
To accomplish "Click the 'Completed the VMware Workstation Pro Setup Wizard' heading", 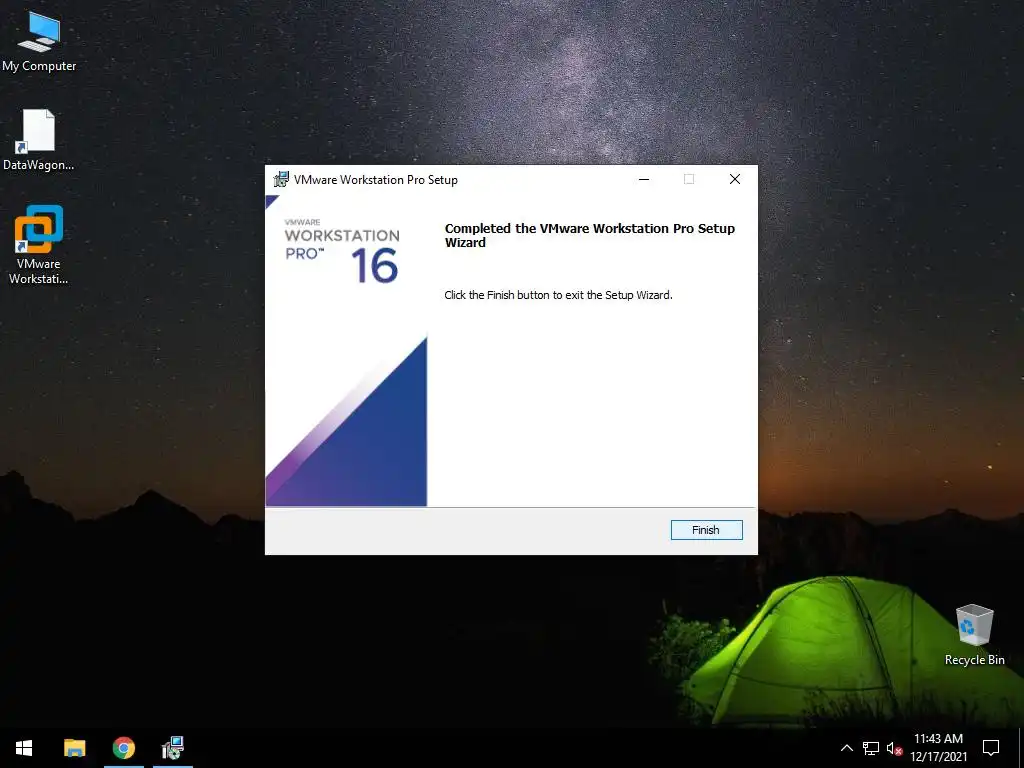I will [590, 235].
